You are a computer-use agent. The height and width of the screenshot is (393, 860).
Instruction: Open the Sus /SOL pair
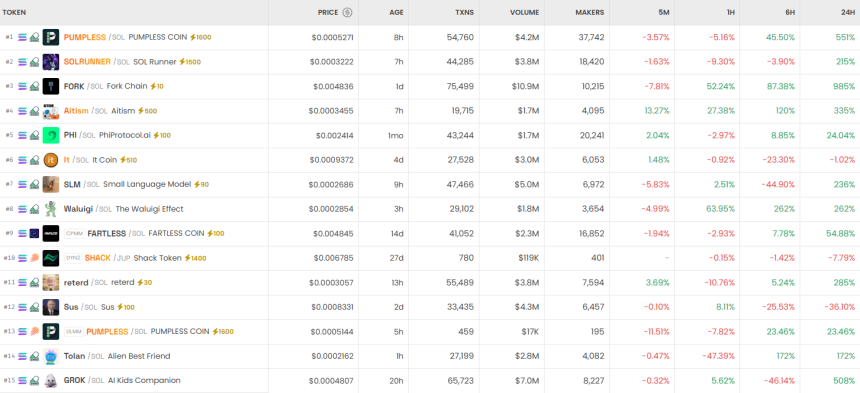click(81, 307)
